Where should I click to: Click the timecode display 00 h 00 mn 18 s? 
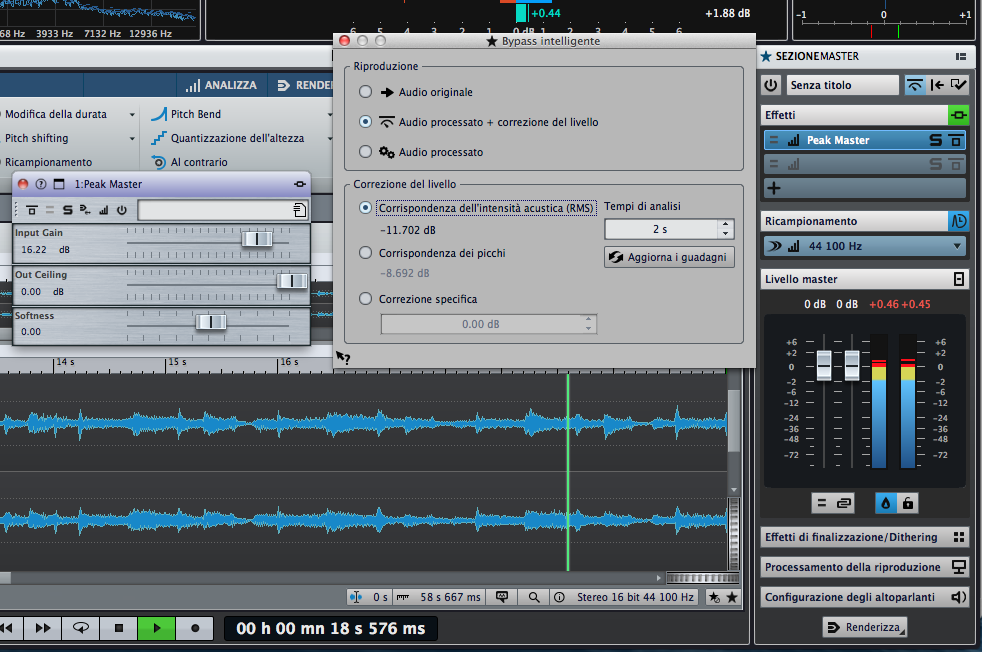331,628
